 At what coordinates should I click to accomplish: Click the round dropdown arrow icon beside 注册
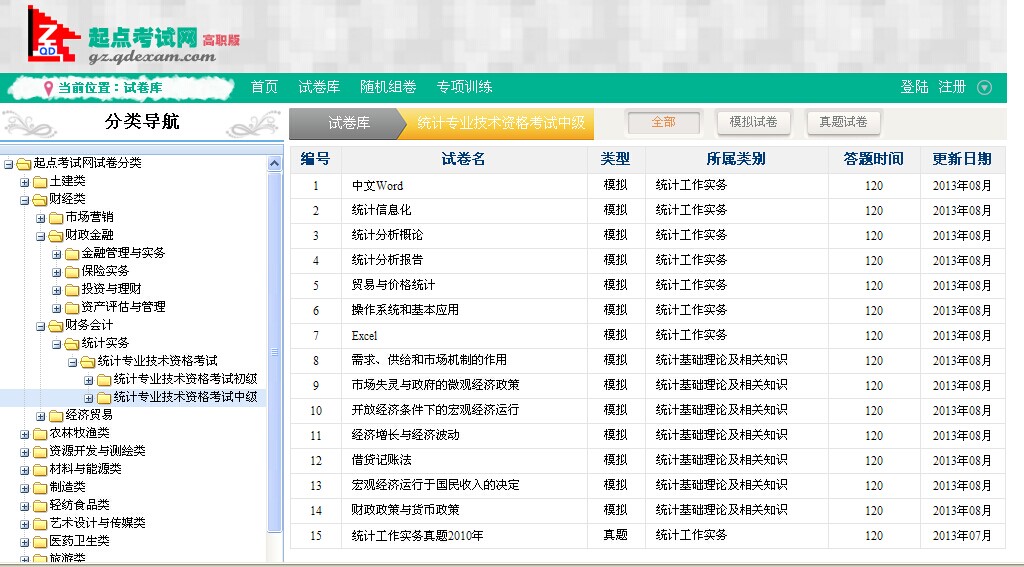tap(984, 88)
